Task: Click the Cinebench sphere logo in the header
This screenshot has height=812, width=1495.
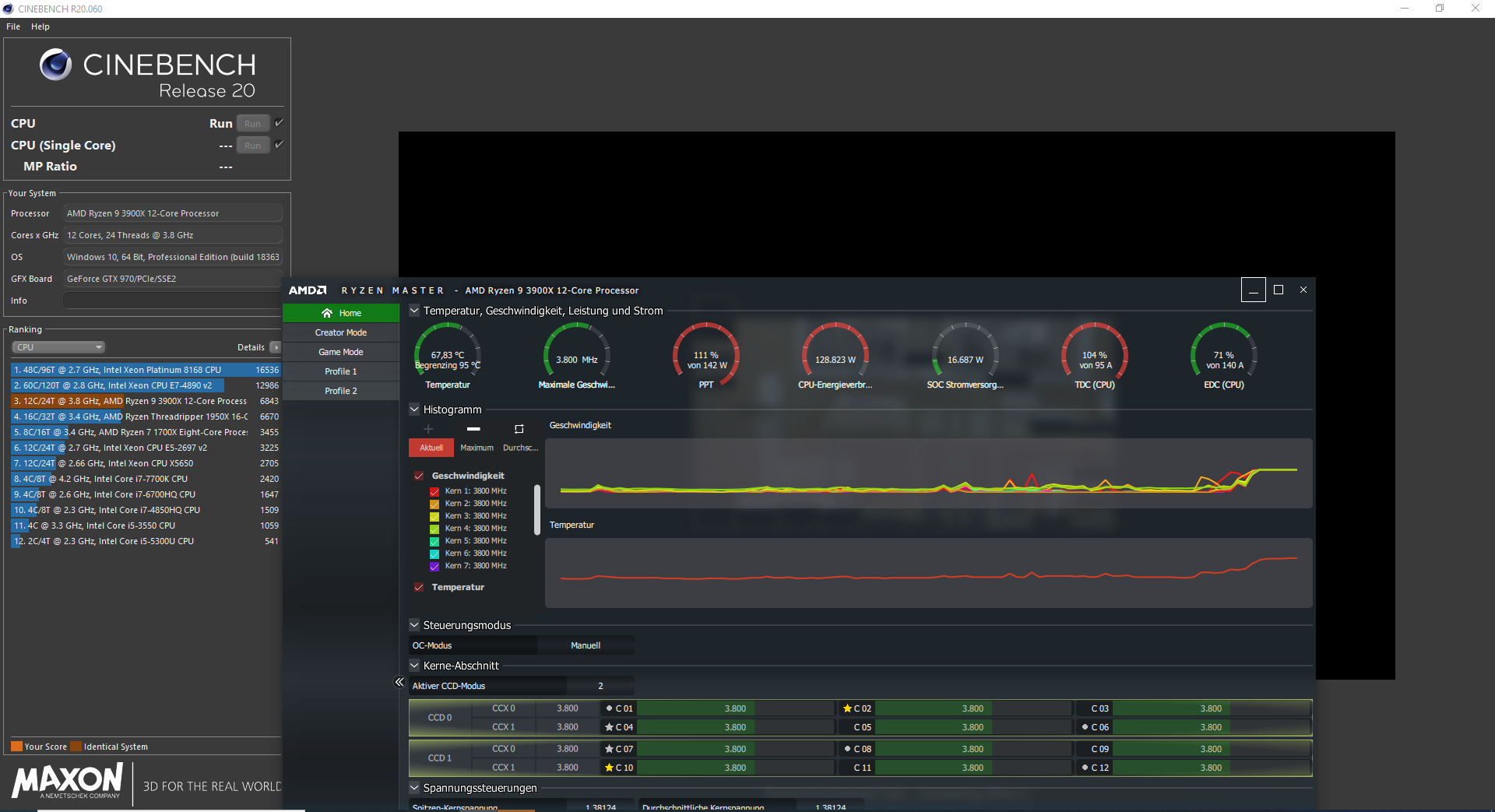Action: click(x=55, y=65)
